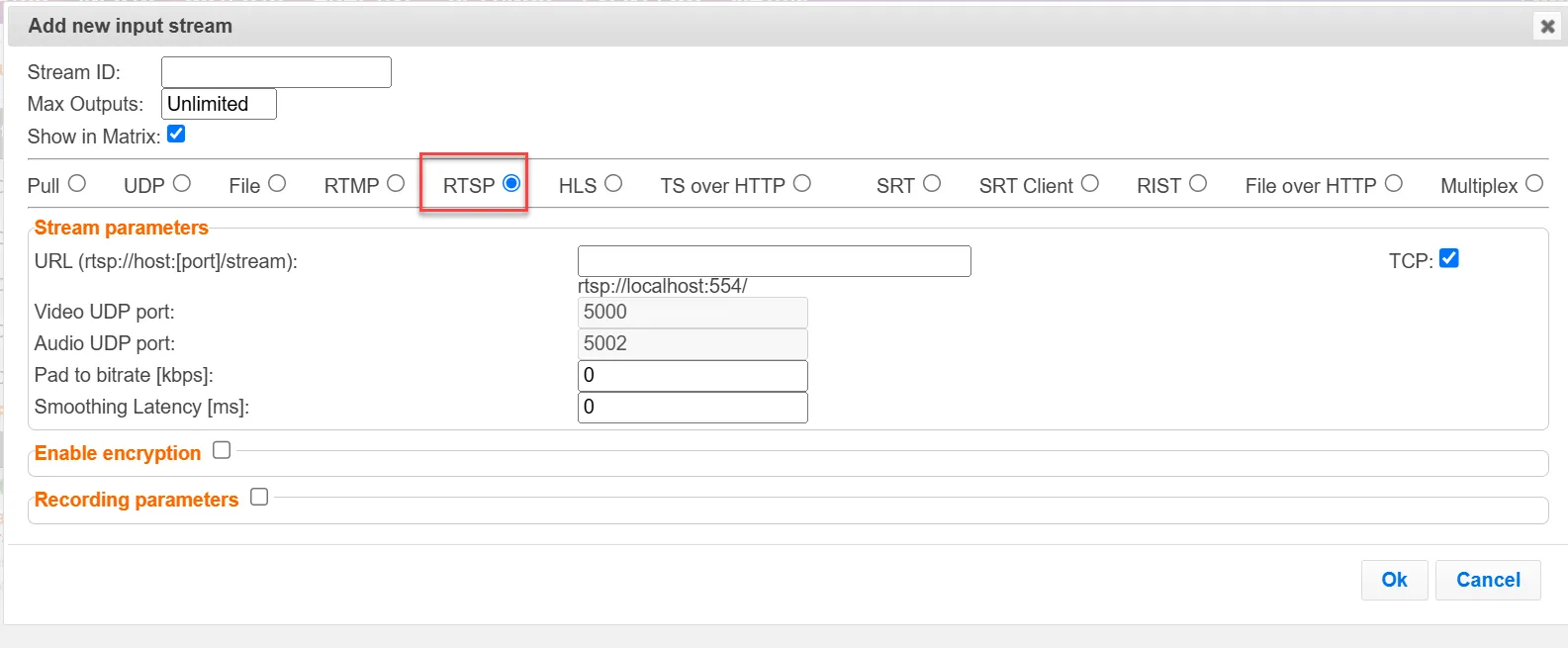
Task: Pick the File over HTTP option
Action: click(x=1394, y=183)
